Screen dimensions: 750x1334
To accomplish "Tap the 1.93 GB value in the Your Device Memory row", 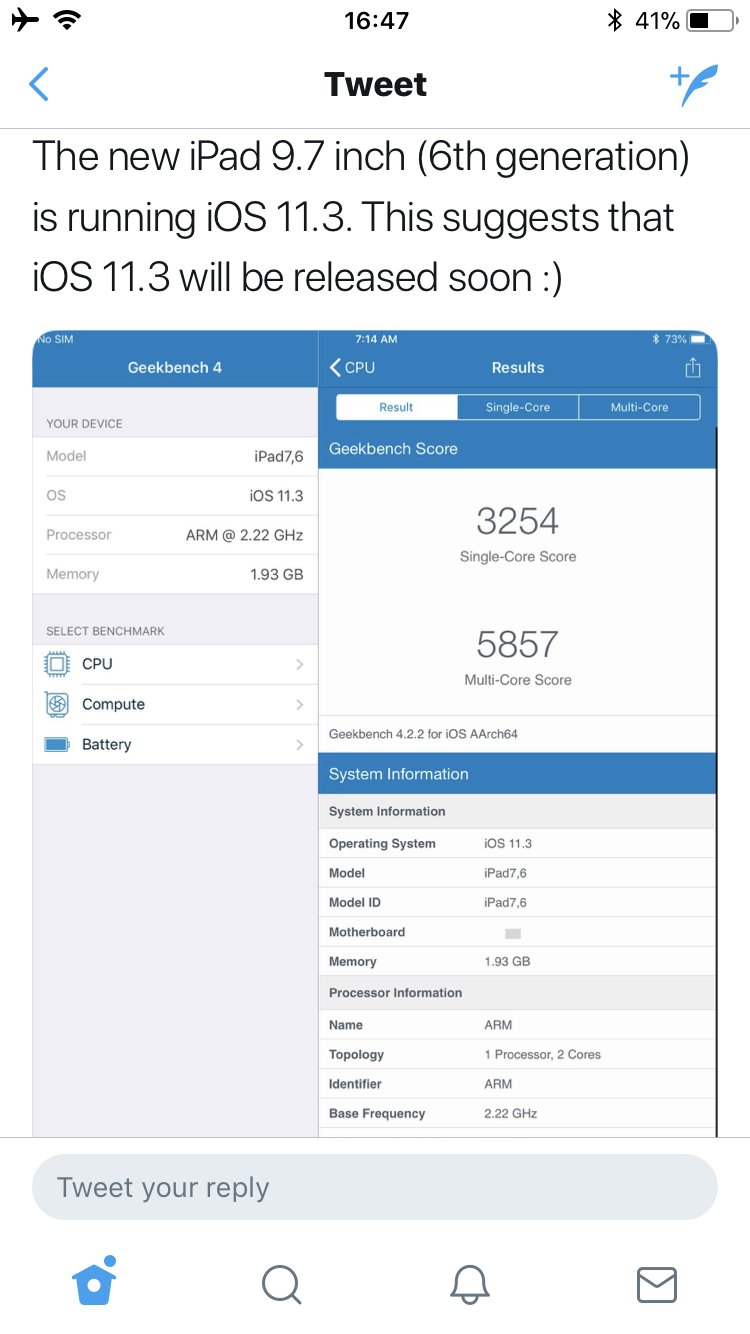I will coord(276,574).
